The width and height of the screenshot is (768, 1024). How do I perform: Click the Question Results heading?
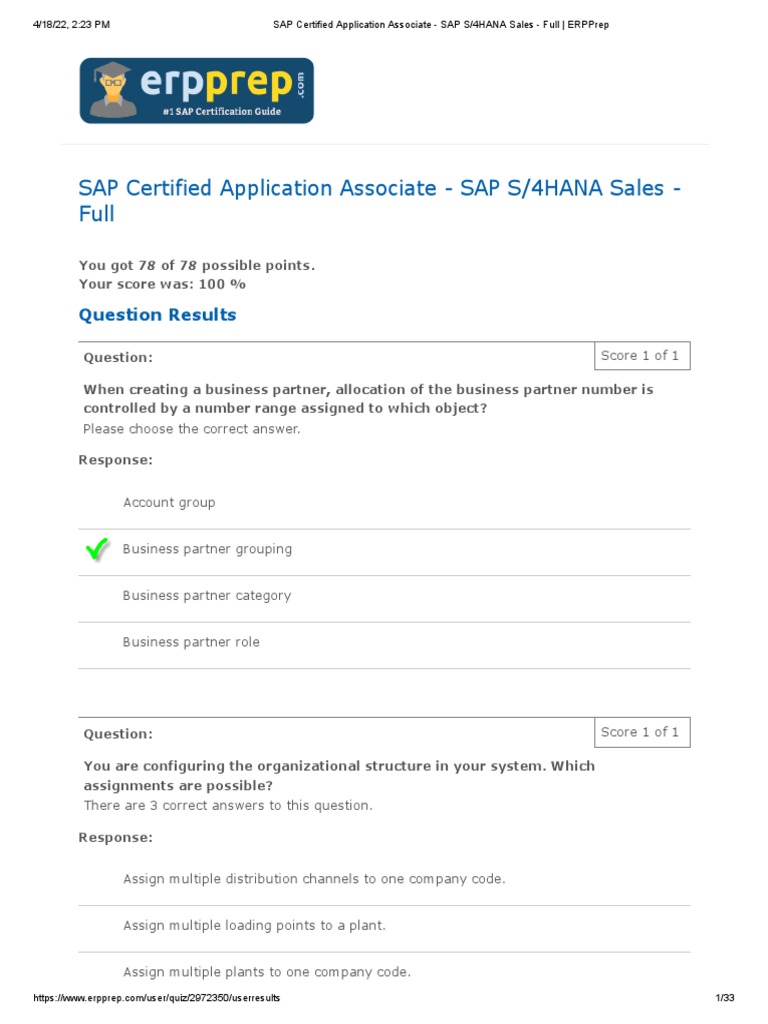158,315
